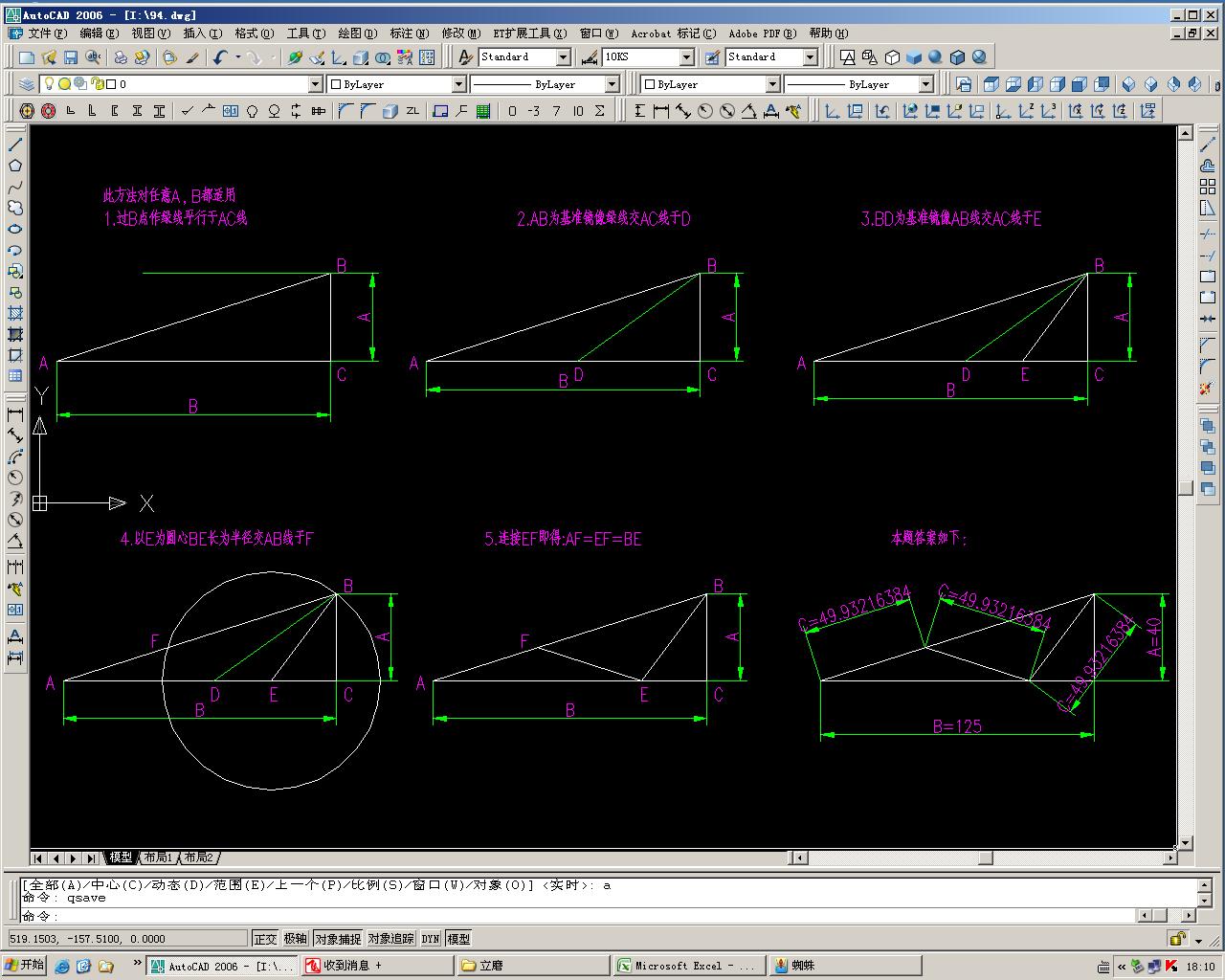Expand the ByLayer color dropdown
The height and width of the screenshot is (980, 1225).
pyautogui.click(x=458, y=84)
